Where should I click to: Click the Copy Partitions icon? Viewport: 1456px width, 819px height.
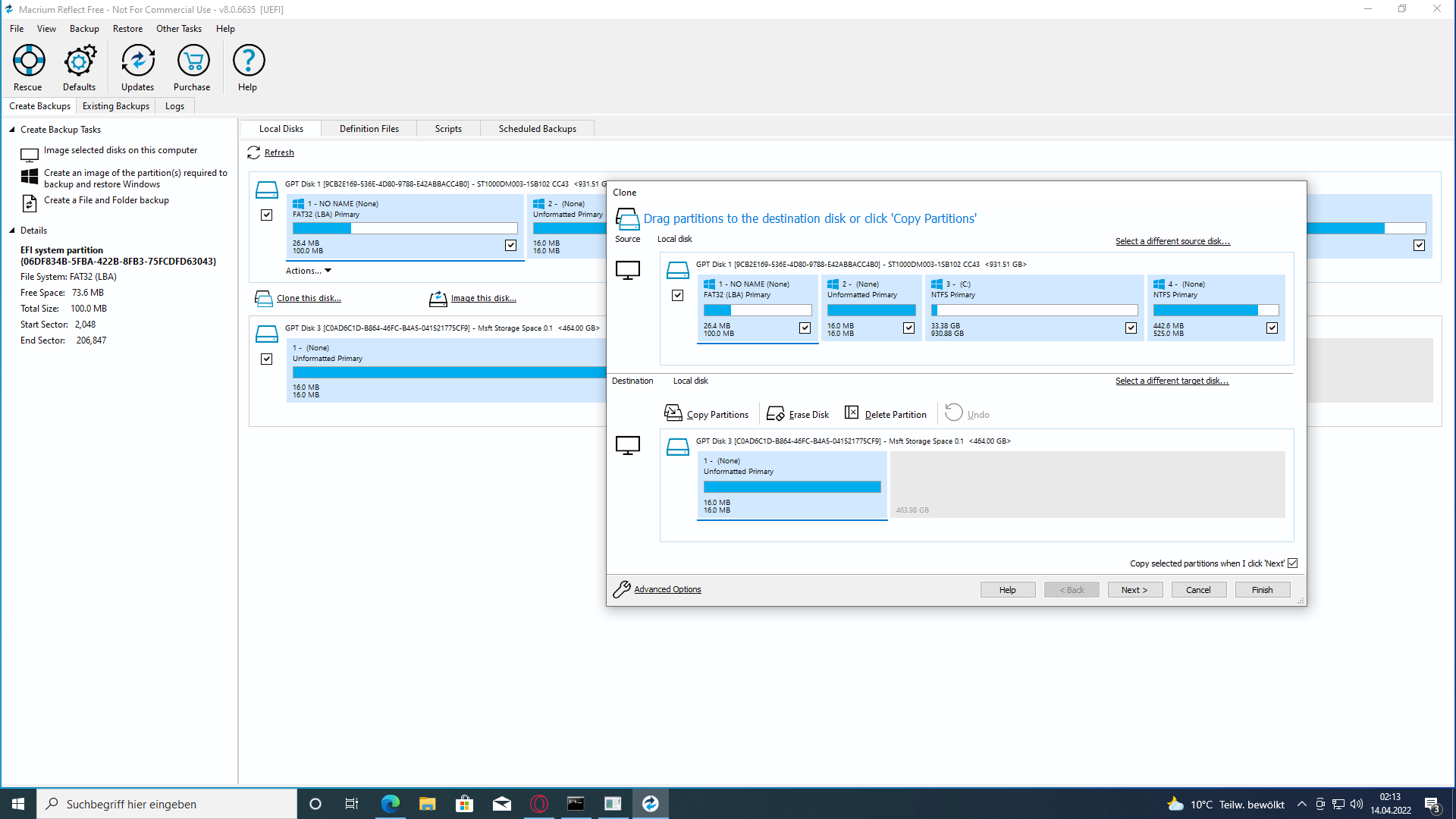tap(673, 413)
